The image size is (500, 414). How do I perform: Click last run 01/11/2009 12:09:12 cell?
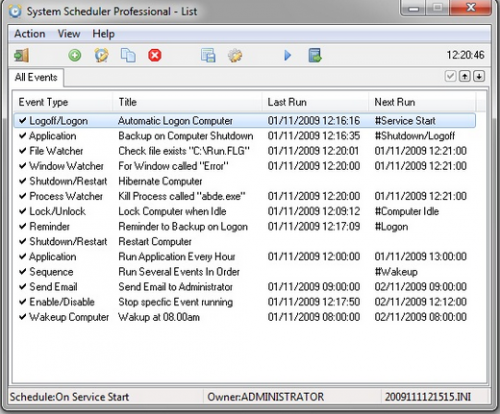(x=314, y=211)
